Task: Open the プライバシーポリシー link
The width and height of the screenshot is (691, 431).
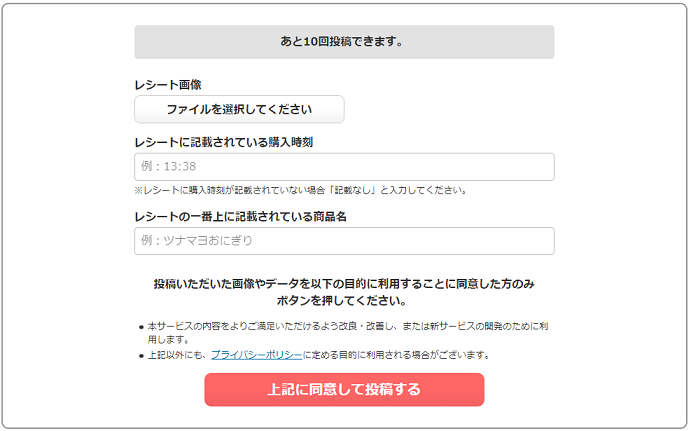Action: tap(256, 355)
